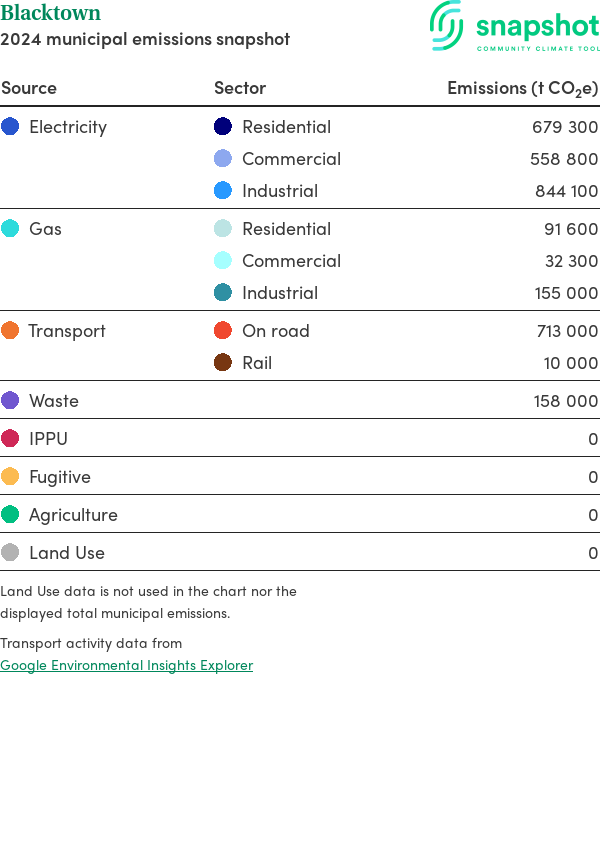Image resolution: width=600 pixels, height=850 pixels.
Task: Click the Blacktown title heading
Action: [51, 14]
